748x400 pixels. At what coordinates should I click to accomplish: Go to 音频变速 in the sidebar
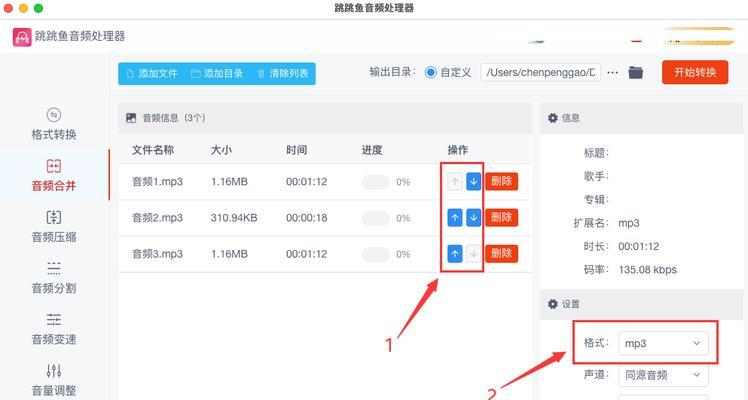point(54,329)
